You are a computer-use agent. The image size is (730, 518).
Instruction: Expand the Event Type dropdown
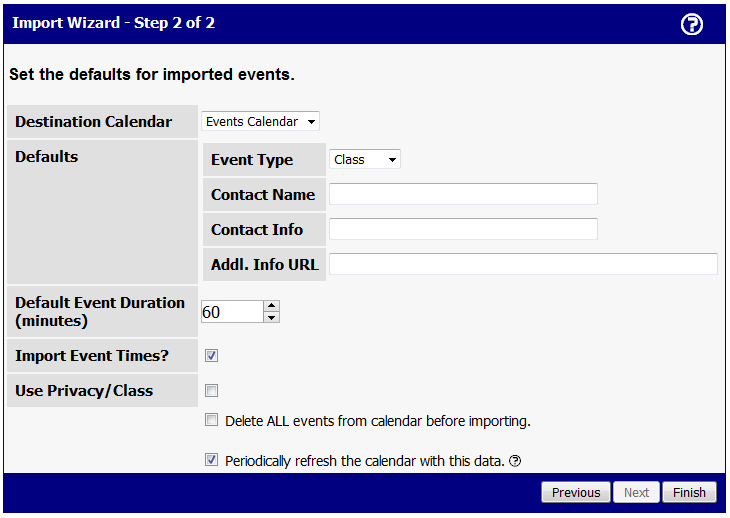(365, 160)
